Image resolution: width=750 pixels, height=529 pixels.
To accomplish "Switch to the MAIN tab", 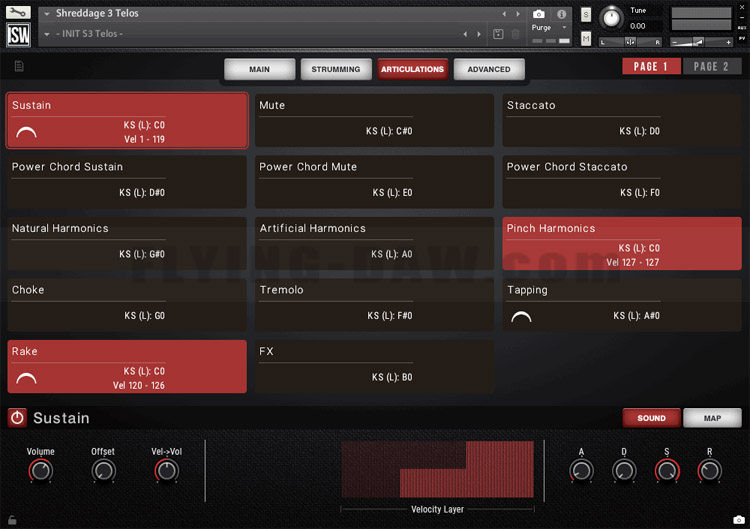I will tap(259, 69).
